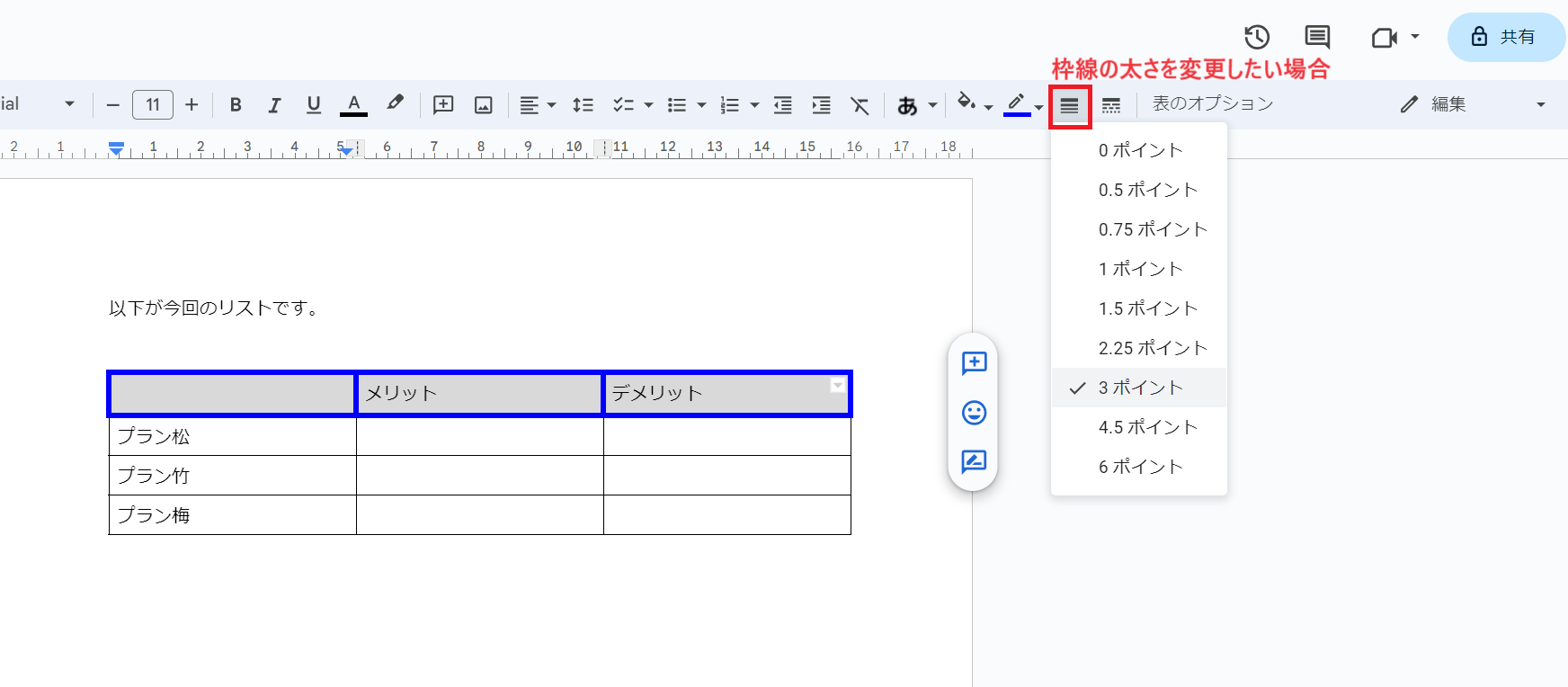Select 1.5 ポイント border width
This screenshot has height=687, width=1568.
tap(1147, 308)
